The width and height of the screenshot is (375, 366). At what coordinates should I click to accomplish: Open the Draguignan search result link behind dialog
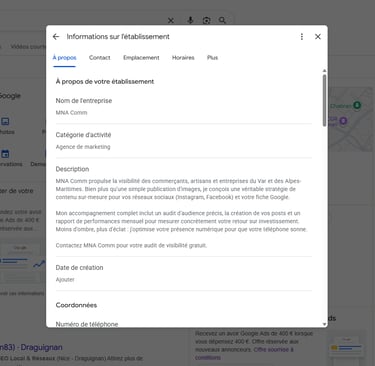31,347
